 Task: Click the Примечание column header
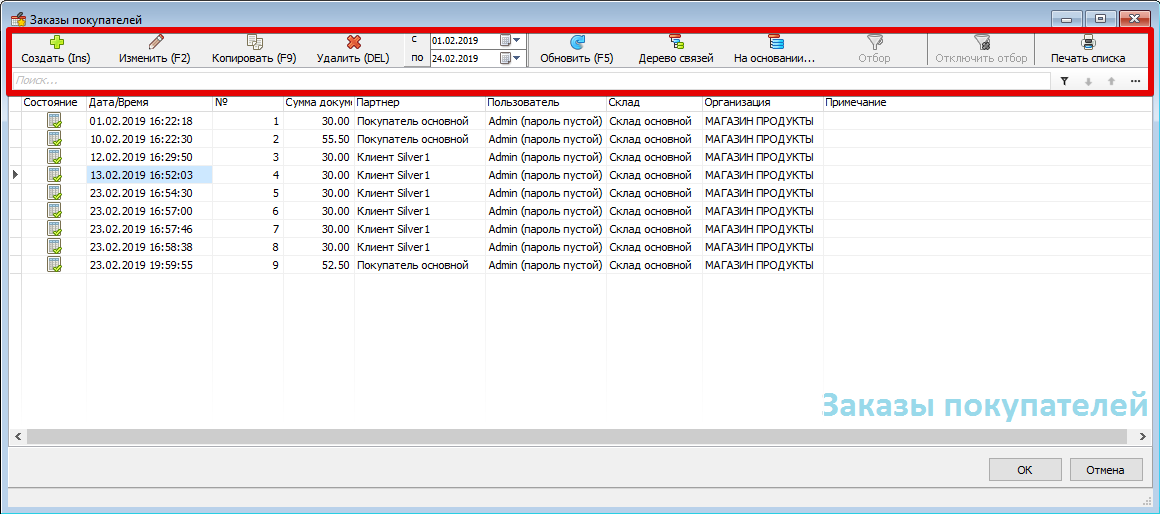click(x=987, y=103)
